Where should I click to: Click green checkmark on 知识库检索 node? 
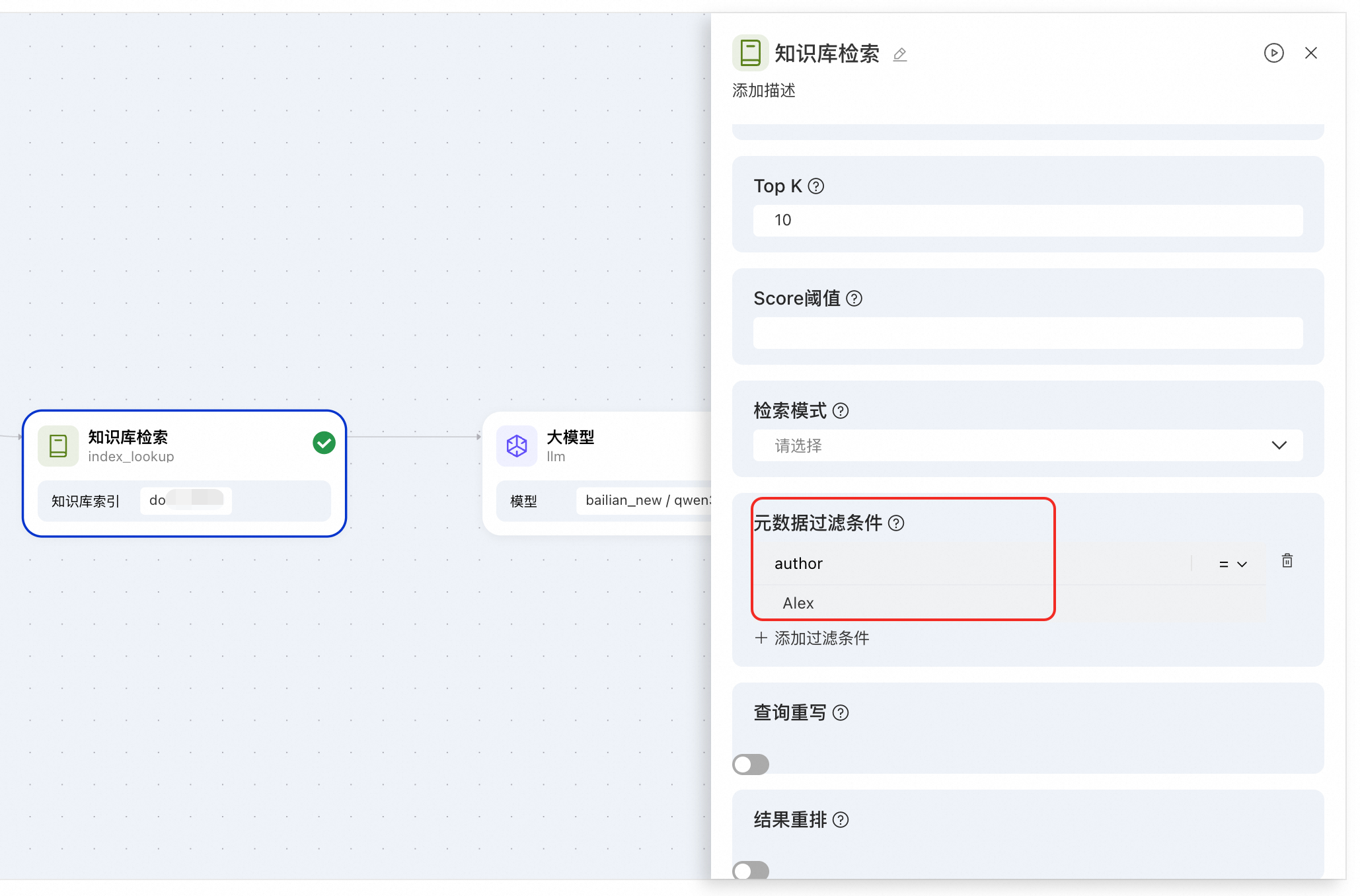[324, 443]
